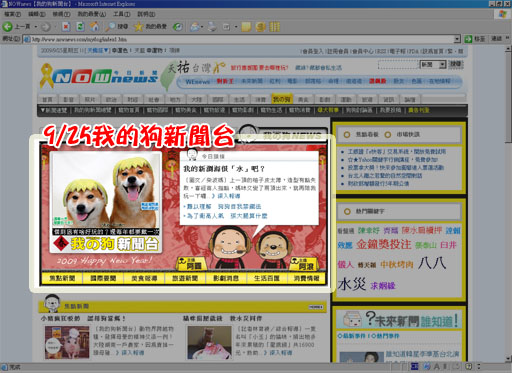Select the 市場快訊 circle option
Image resolution: width=512 pixels, height=373 pixels.
tap(388, 135)
